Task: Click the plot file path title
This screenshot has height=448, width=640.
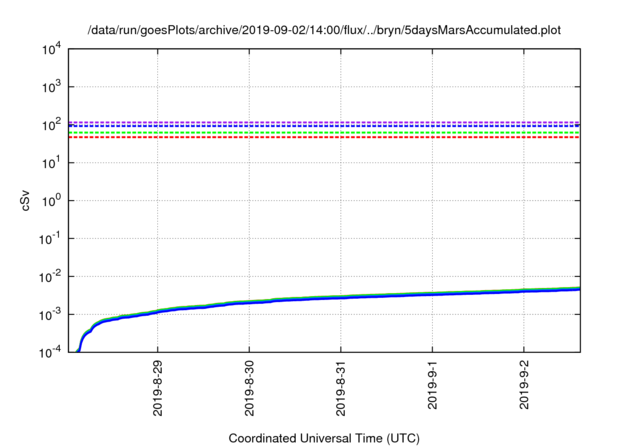Action: coord(324,30)
